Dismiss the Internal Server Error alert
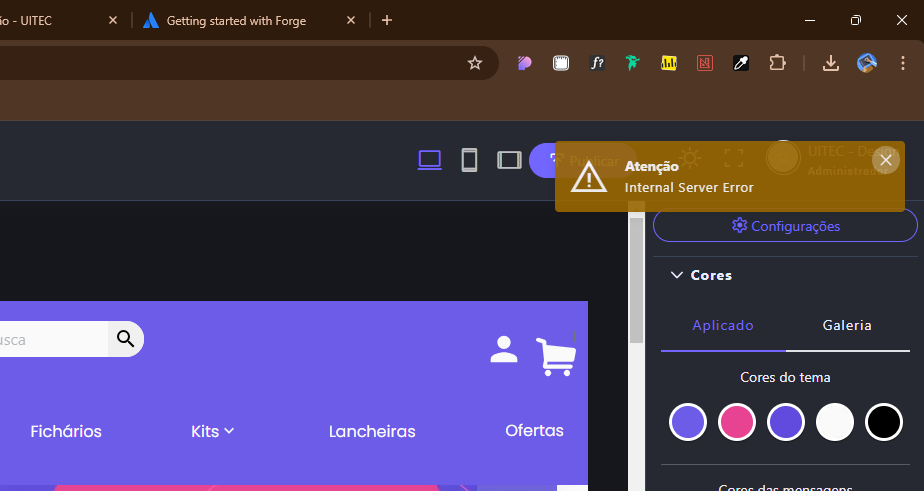 click(885, 159)
